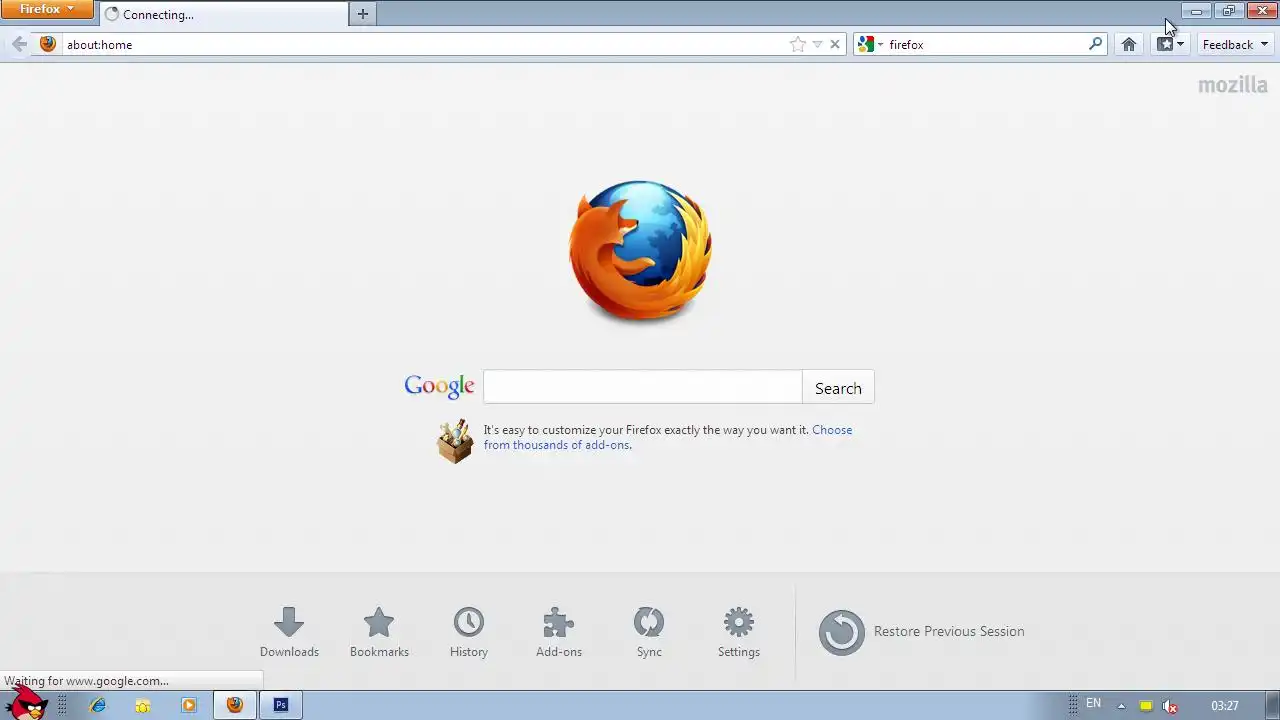
Task: Focus the about:home address bar
Action: pos(425,44)
